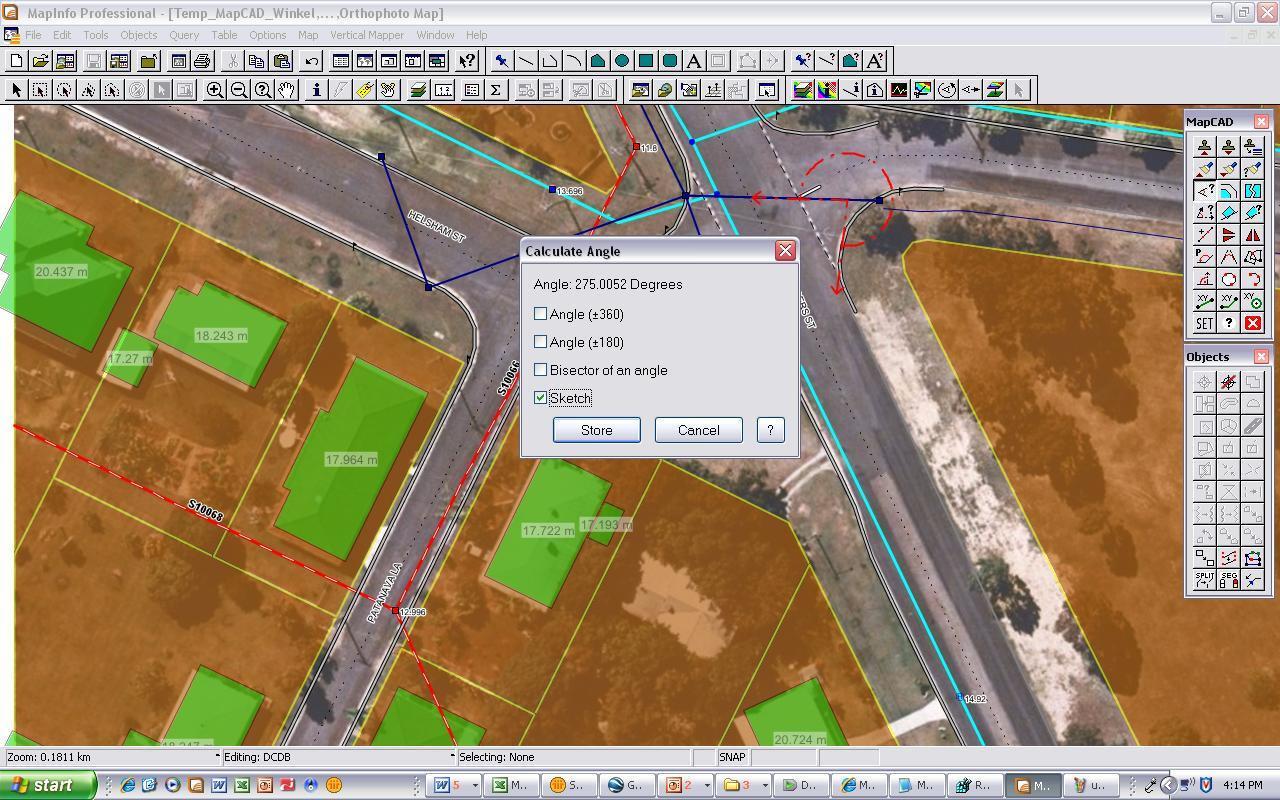Enable Angle (±360) checkbox

click(x=541, y=314)
